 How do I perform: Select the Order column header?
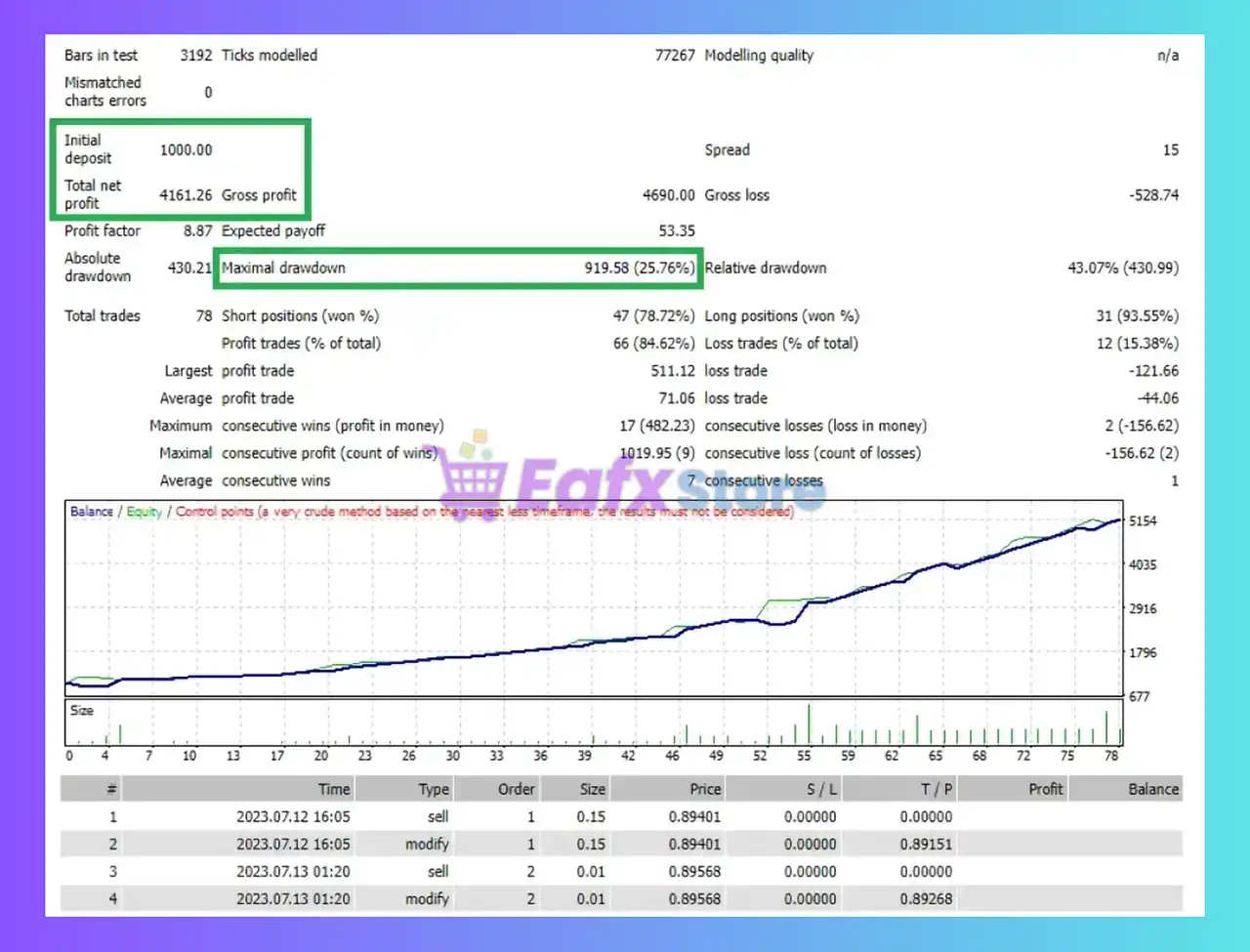(516, 789)
